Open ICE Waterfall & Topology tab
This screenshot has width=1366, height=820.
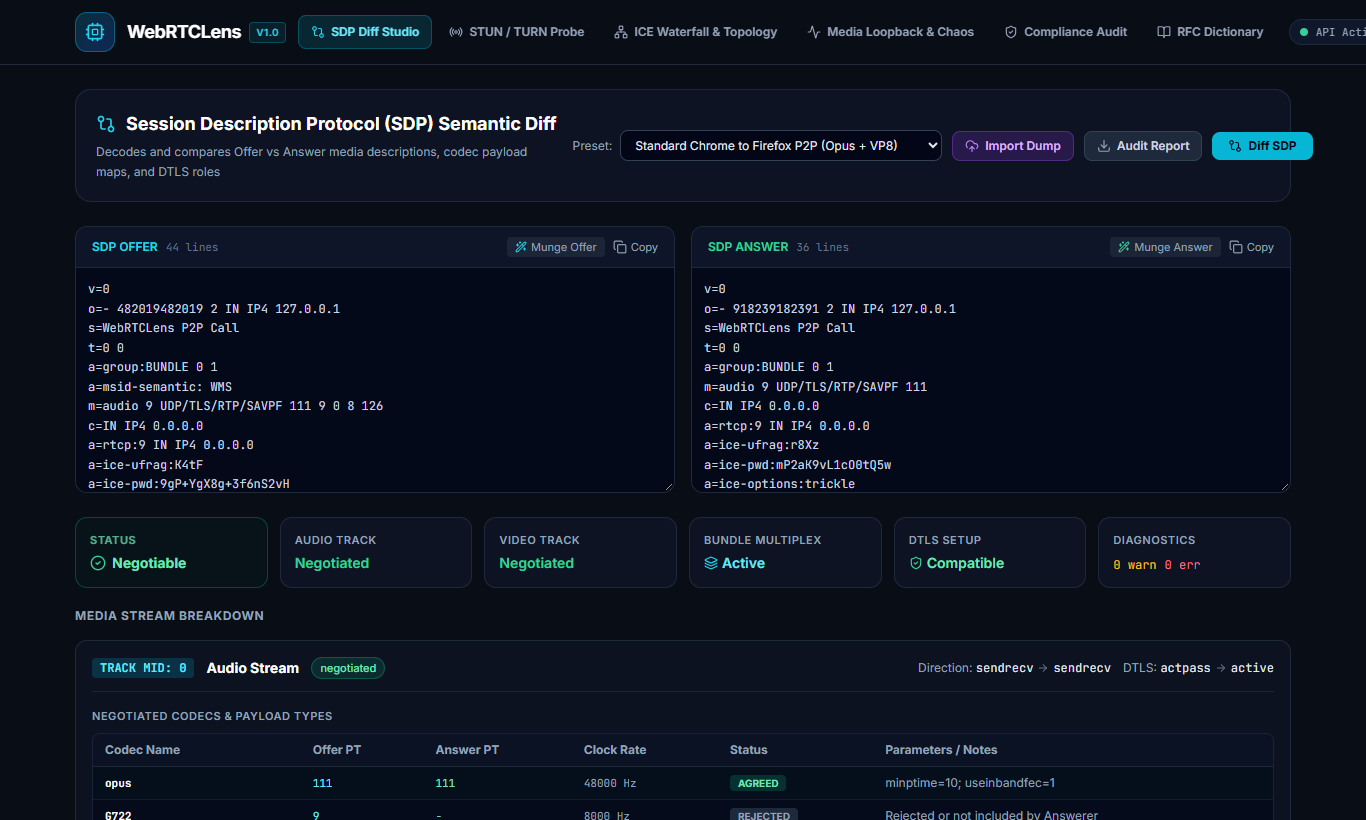point(695,32)
